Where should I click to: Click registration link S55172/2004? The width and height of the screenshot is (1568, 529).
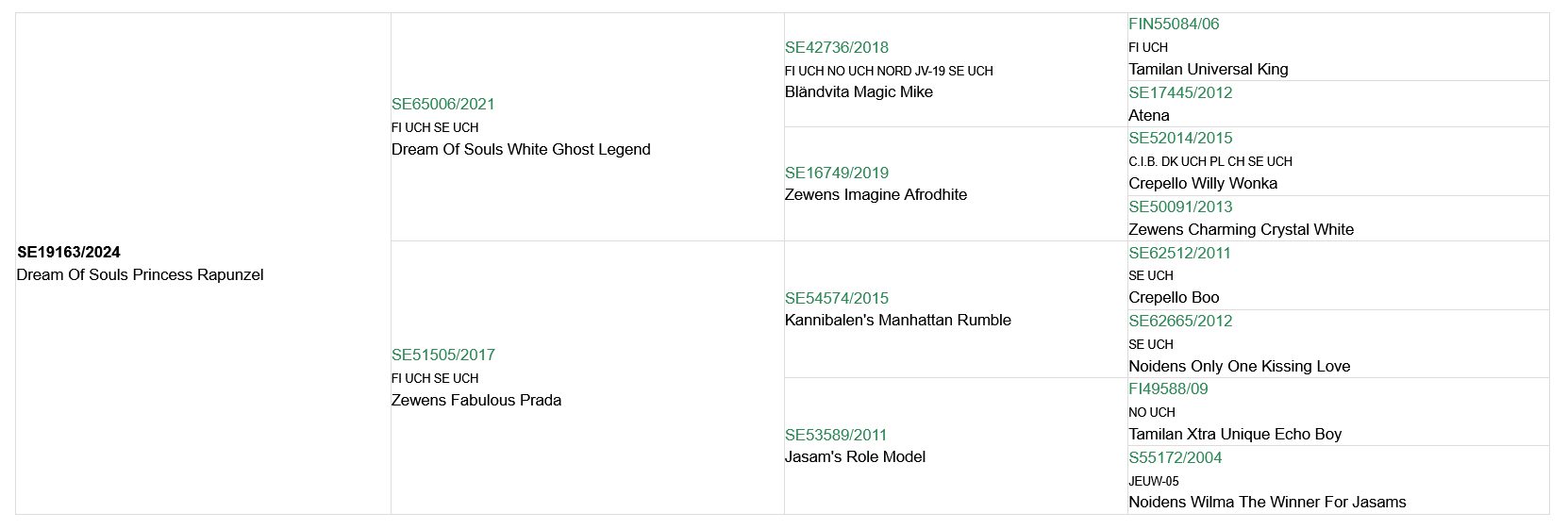click(1175, 458)
